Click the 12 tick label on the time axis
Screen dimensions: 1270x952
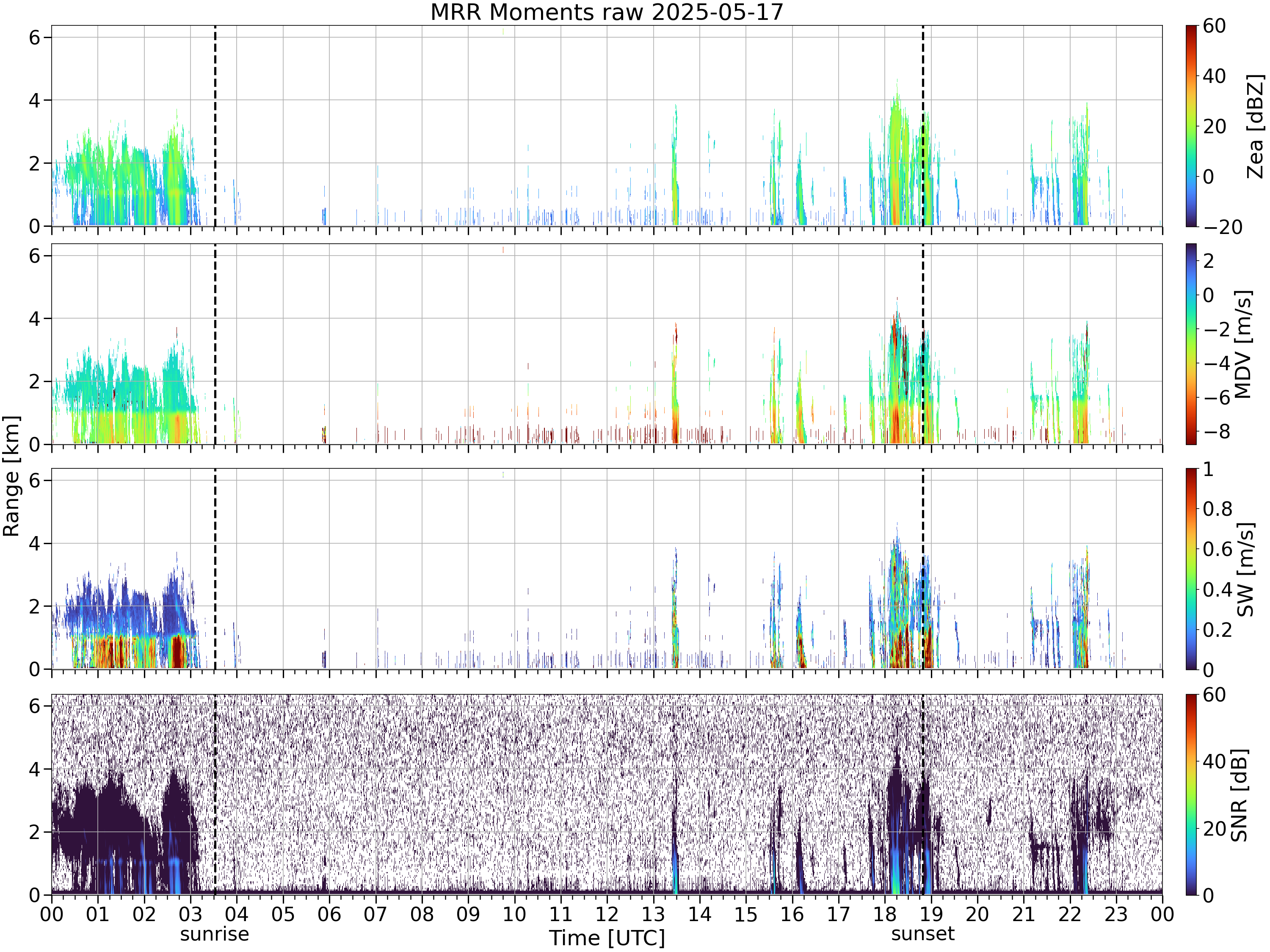(607, 914)
